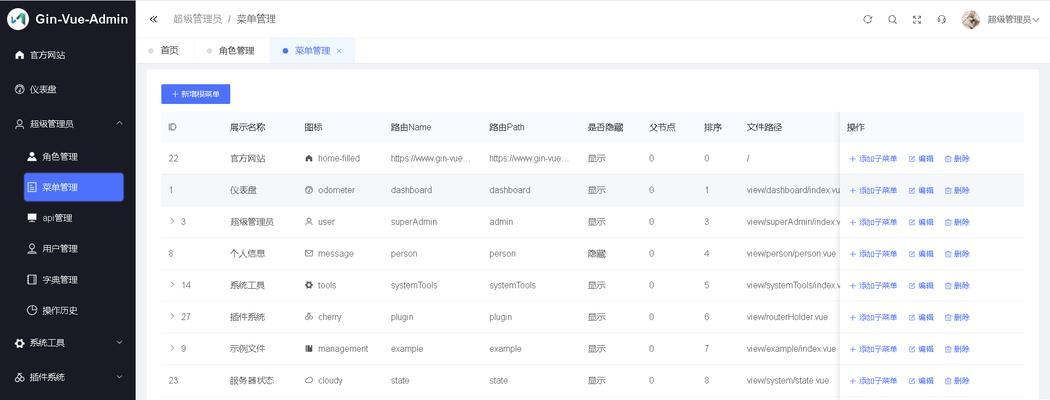Add submenu to 官方网站 row
1050x400 pixels.
pos(873,159)
